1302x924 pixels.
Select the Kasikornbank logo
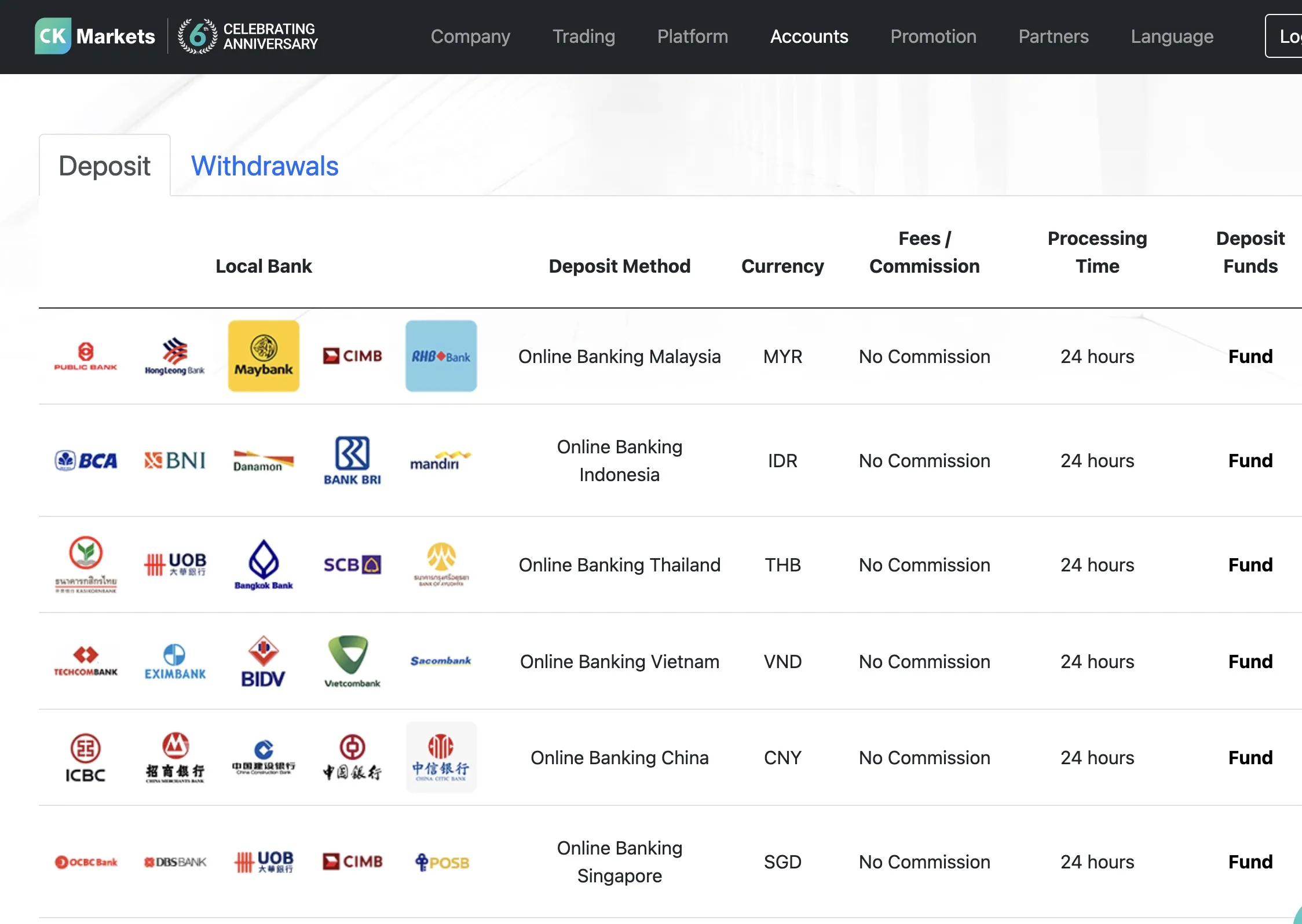(x=86, y=564)
